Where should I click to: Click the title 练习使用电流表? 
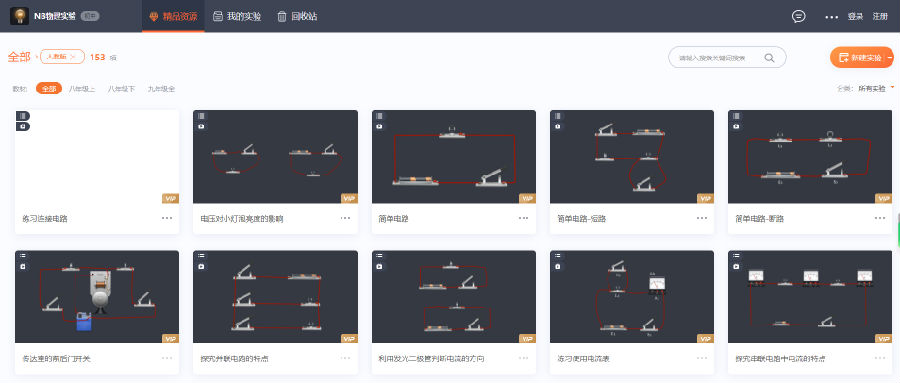click(583, 359)
